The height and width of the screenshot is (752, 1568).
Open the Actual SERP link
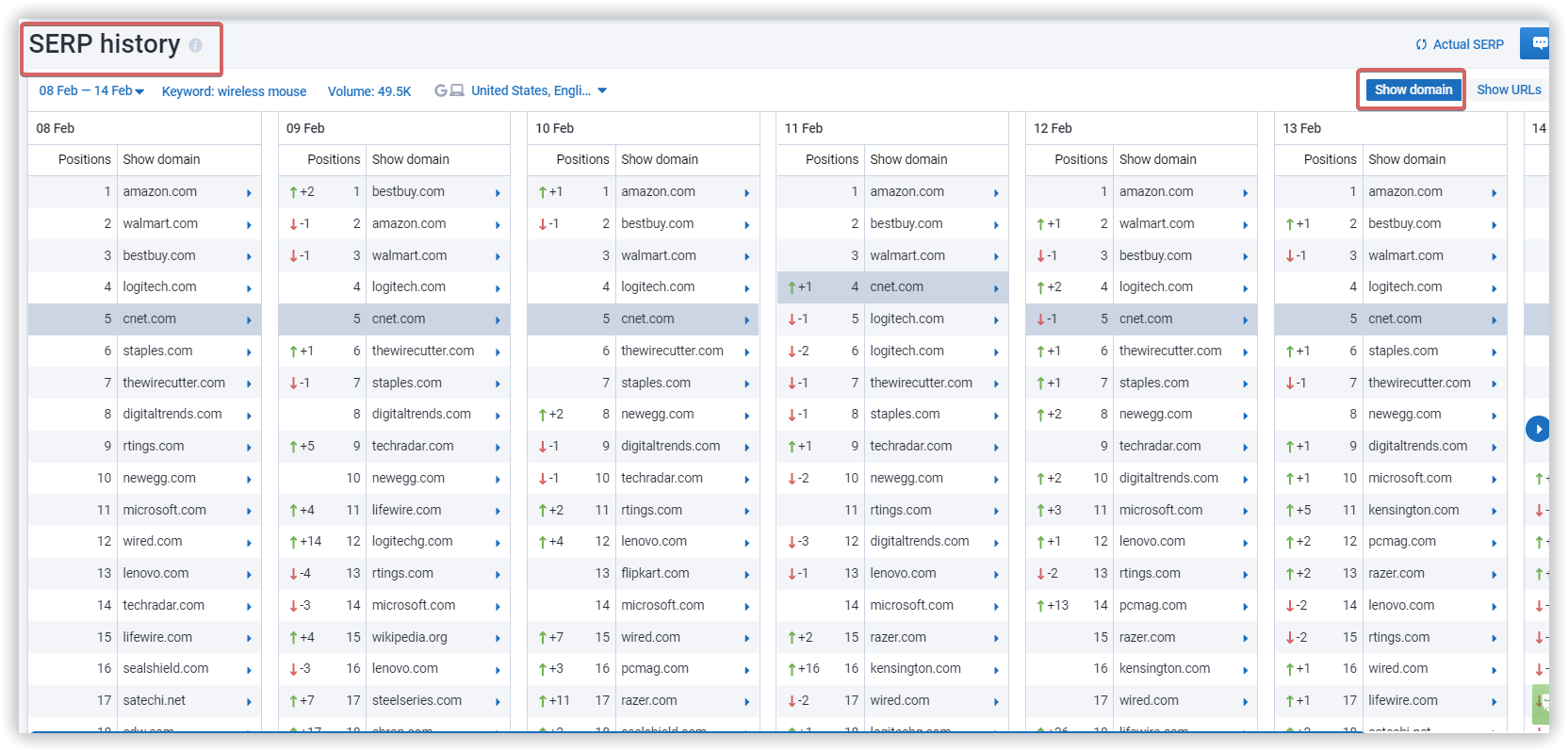[x=1468, y=44]
